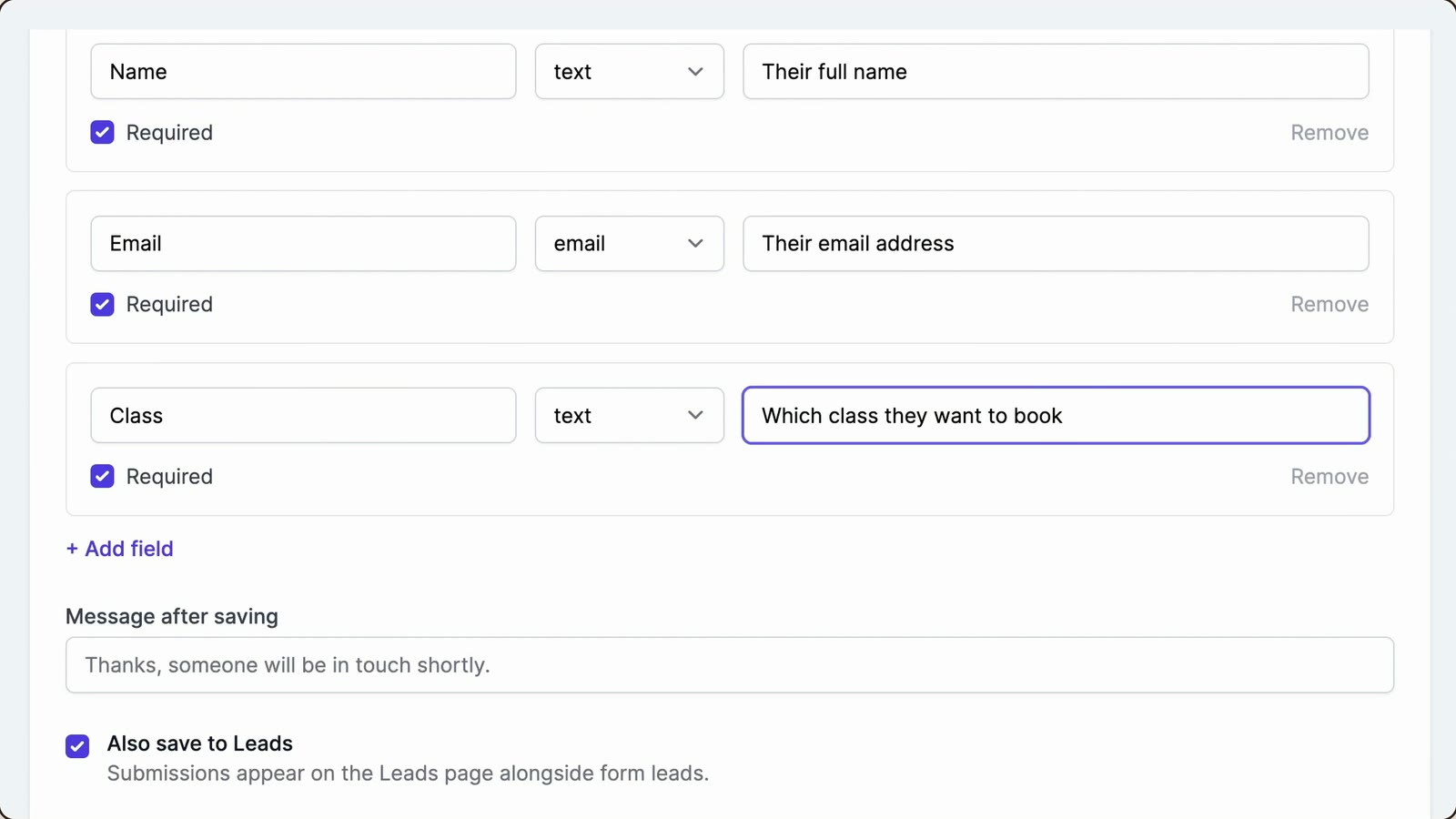Remove the Email field
This screenshot has height=819, width=1456.
1330,305
